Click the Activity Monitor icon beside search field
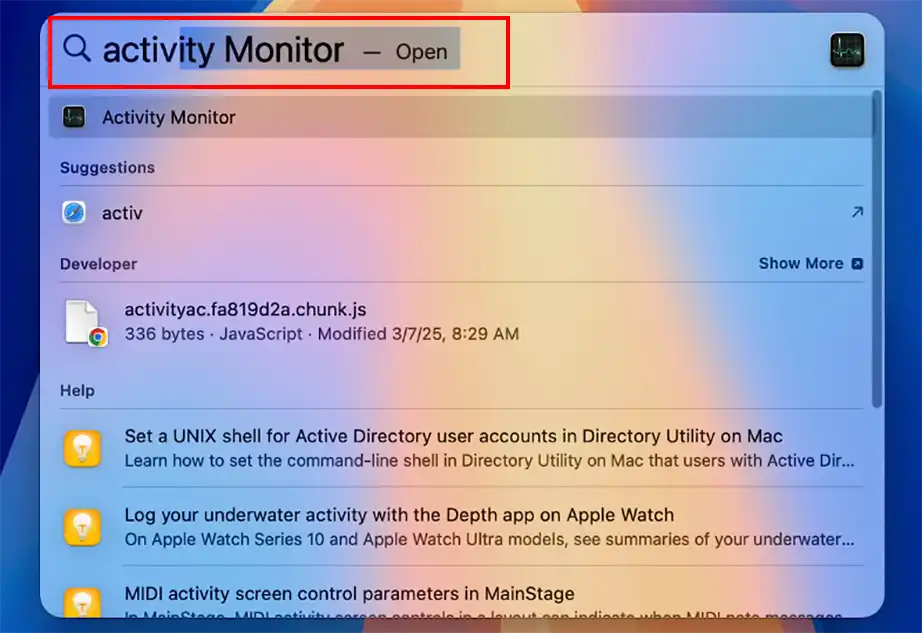 pyautogui.click(x=847, y=51)
